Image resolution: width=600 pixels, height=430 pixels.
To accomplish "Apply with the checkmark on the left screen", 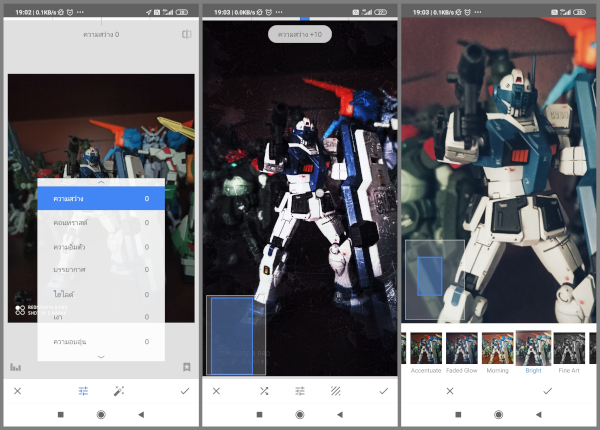I will pyautogui.click(x=185, y=391).
